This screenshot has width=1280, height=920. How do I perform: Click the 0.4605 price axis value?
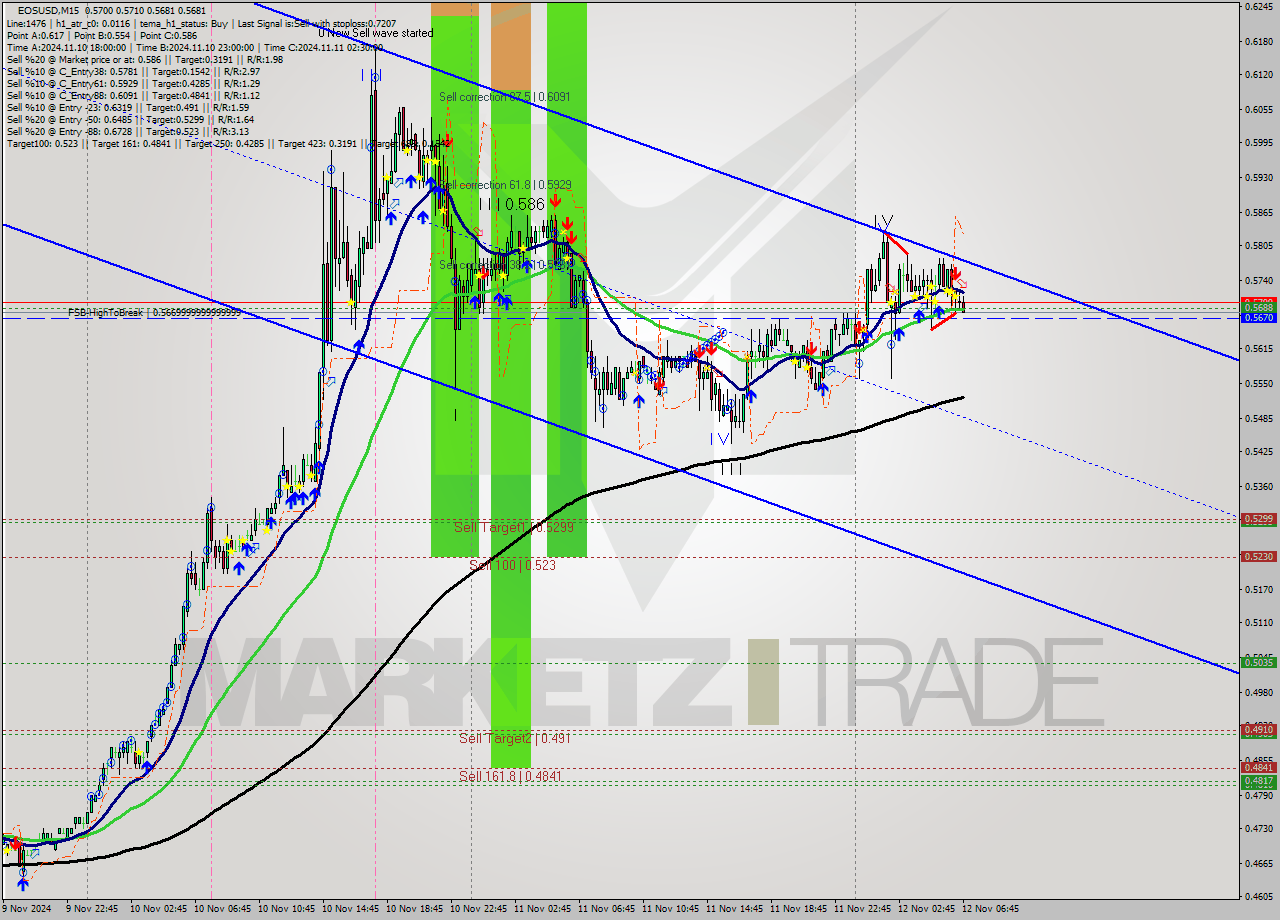click(x=1257, y=896)
